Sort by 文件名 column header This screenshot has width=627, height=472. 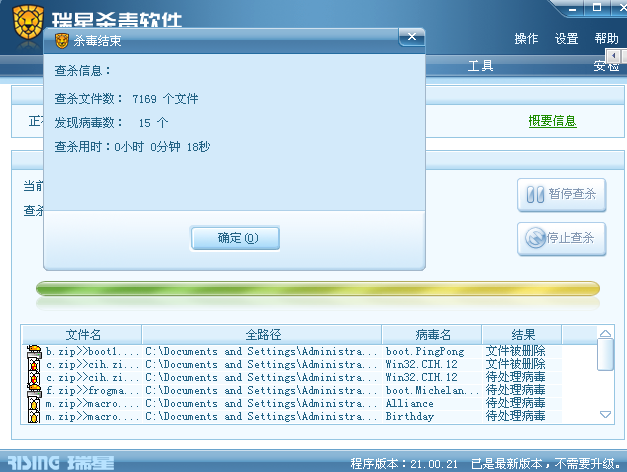[x=82, y=334]
